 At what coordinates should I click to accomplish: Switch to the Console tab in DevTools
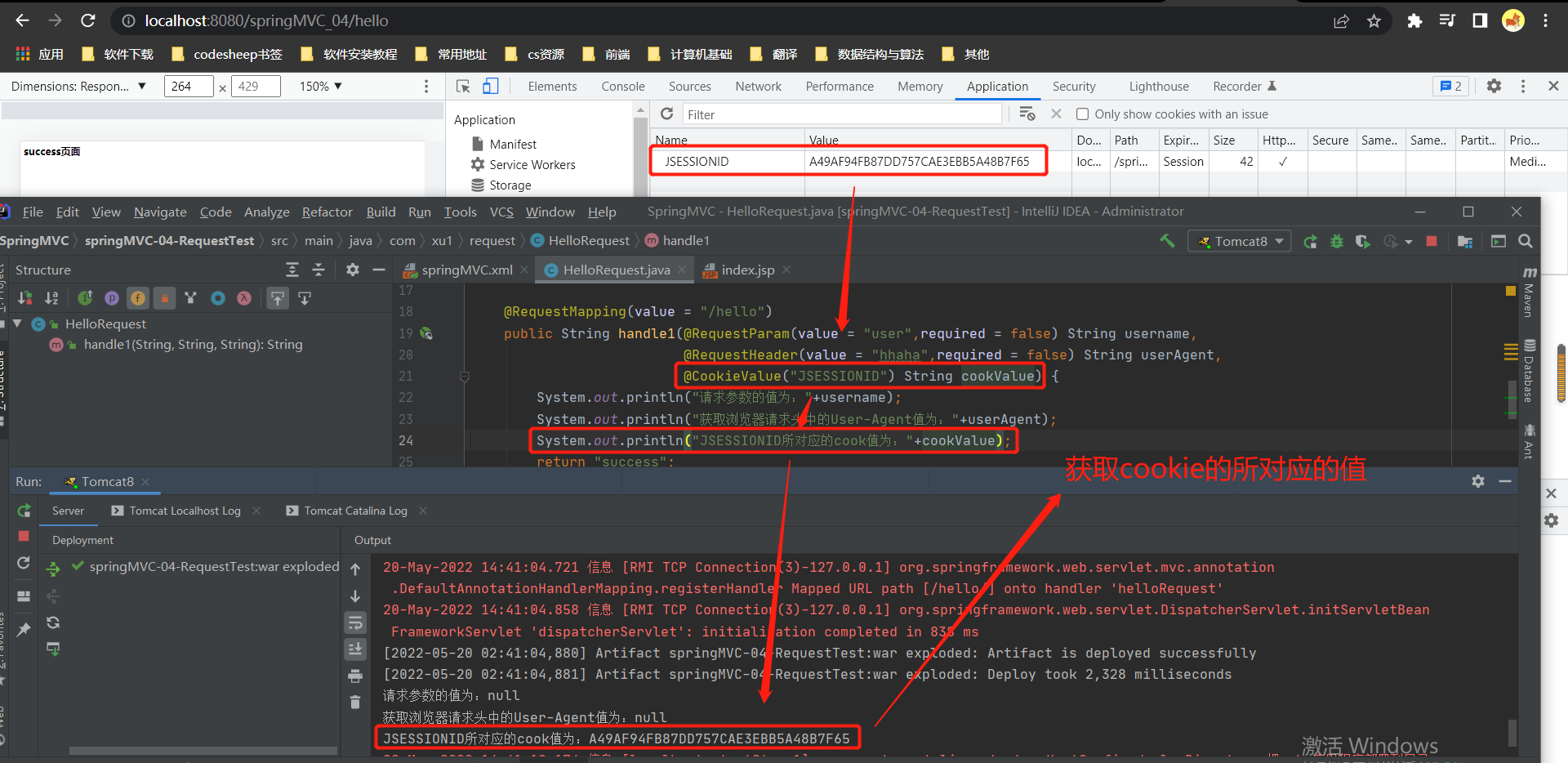pos(623,86)
